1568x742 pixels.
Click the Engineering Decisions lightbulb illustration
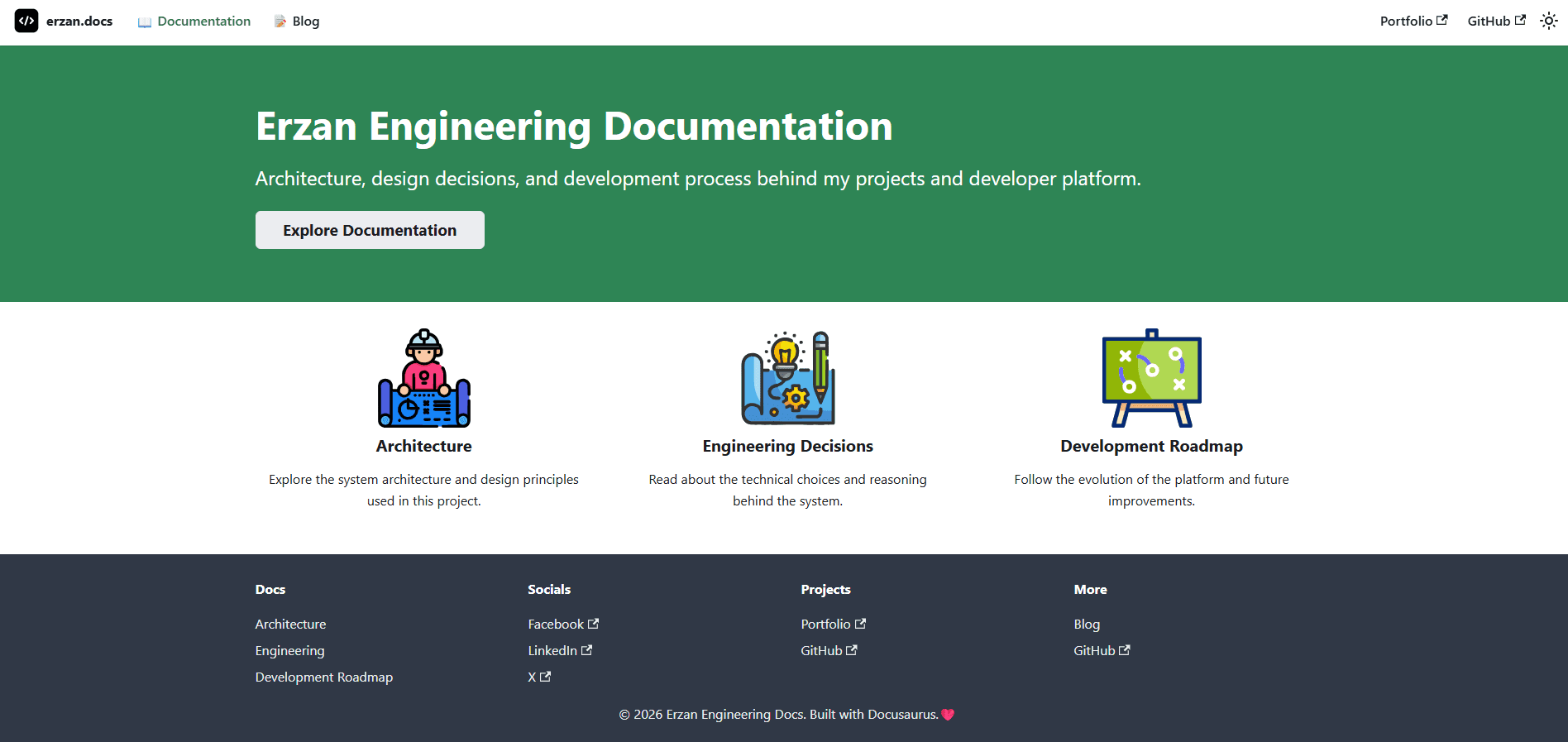(x=788, y=378)
